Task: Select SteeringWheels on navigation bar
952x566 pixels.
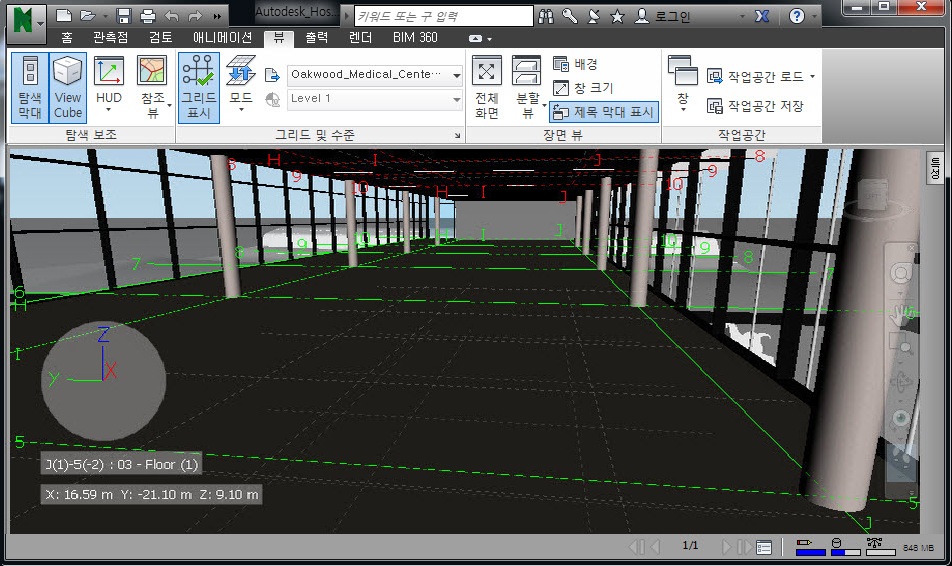Action: tap(901, 274)
